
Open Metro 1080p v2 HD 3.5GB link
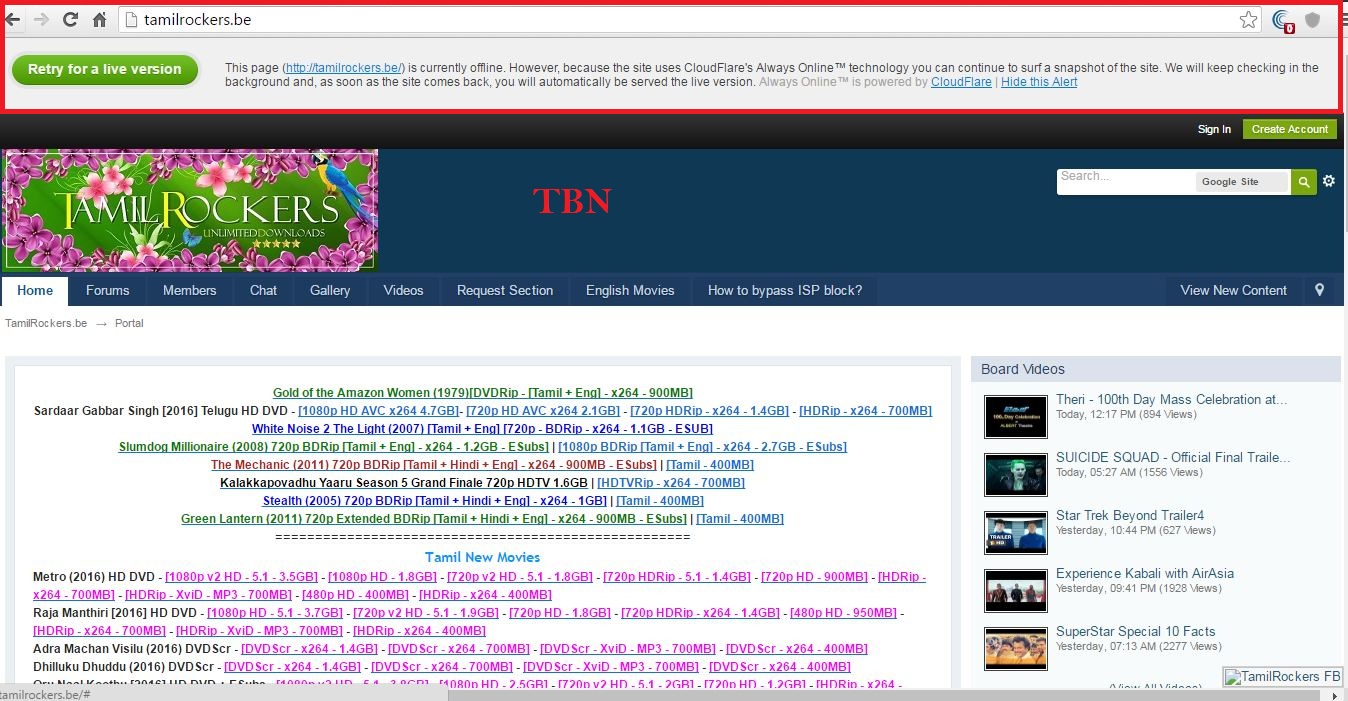click(242, 577)
